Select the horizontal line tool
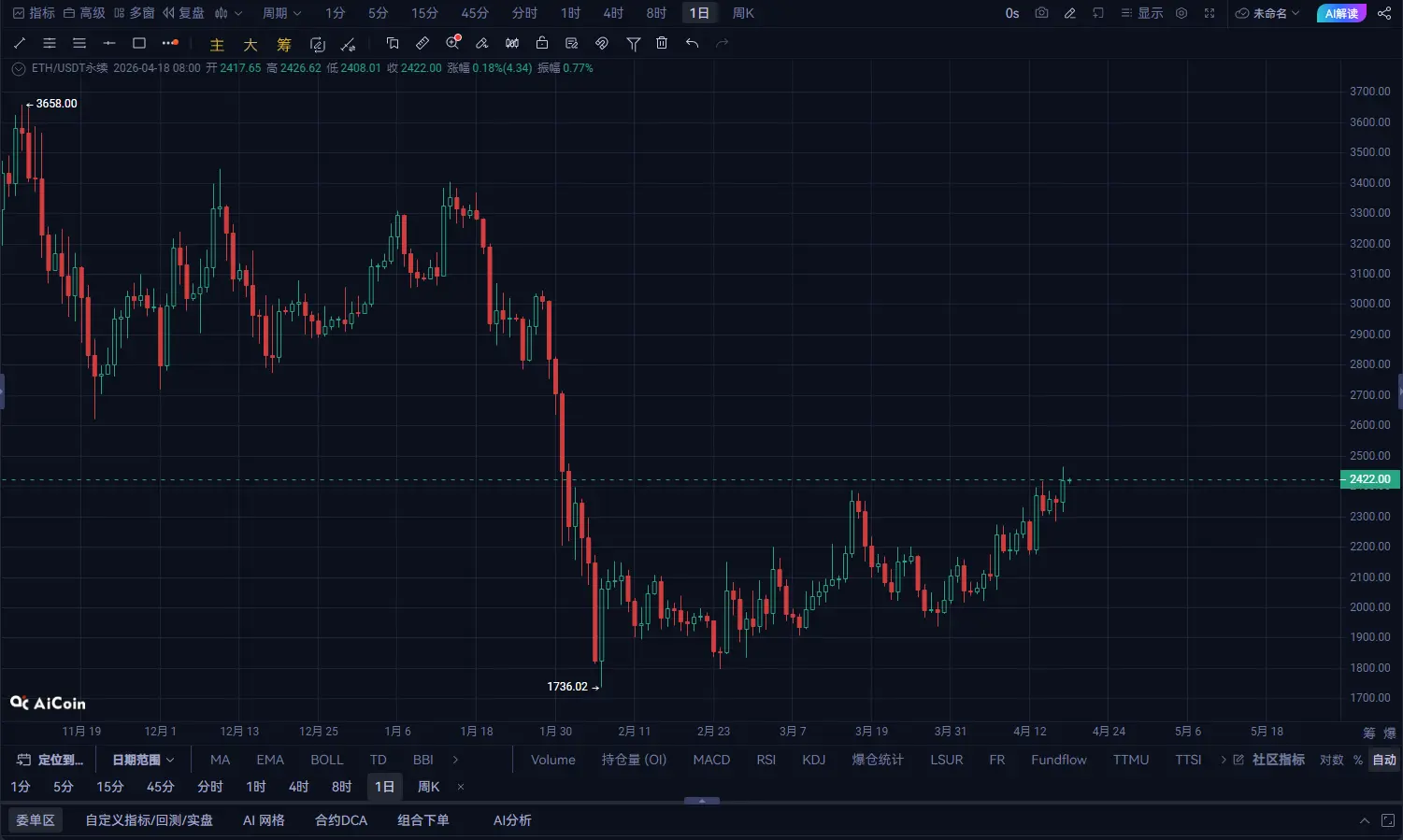This screenshot has height=840, width=1403. 109,43
